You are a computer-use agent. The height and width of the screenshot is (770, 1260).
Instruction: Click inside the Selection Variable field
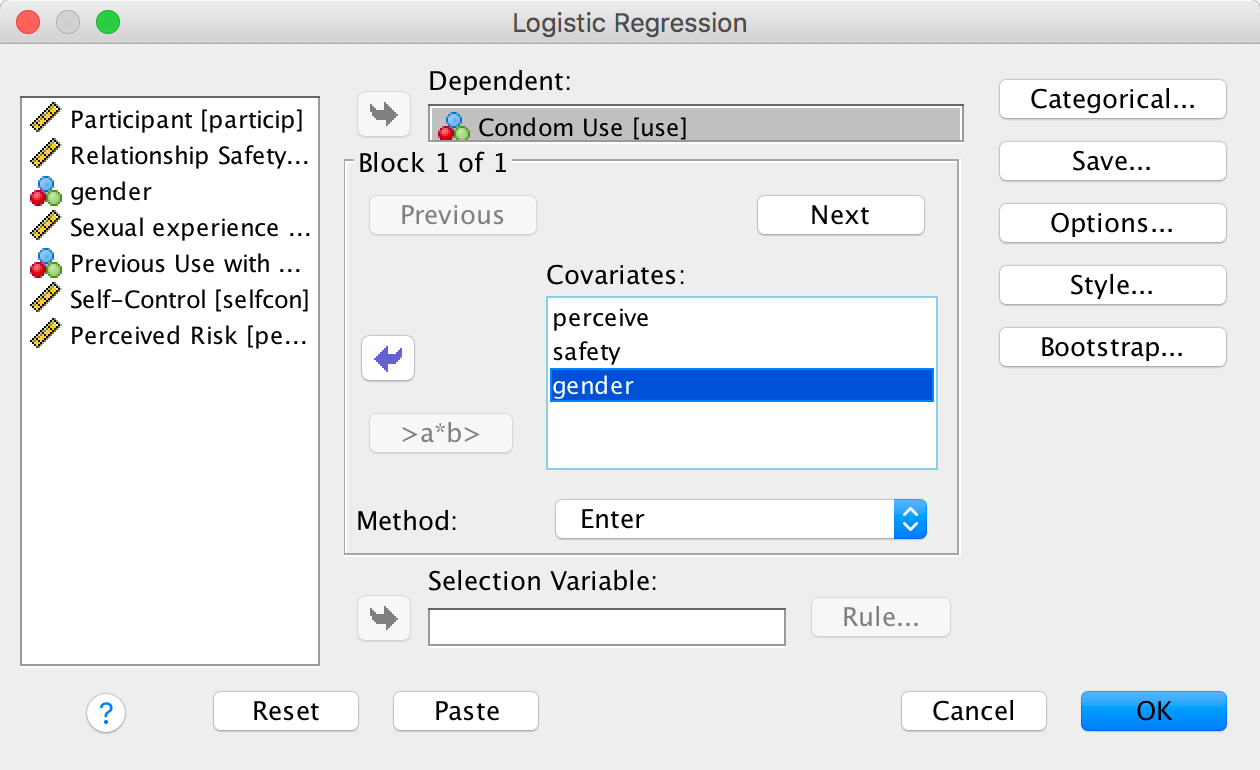606,627
